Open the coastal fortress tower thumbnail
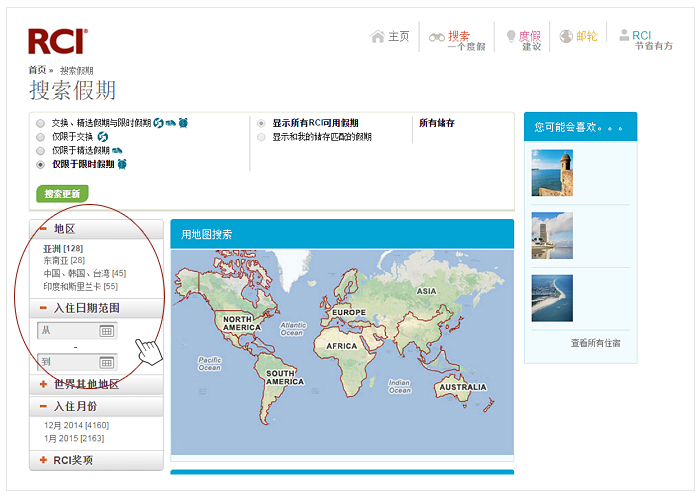Viewport: 700px width, 500px height. [x=552, y=173]
